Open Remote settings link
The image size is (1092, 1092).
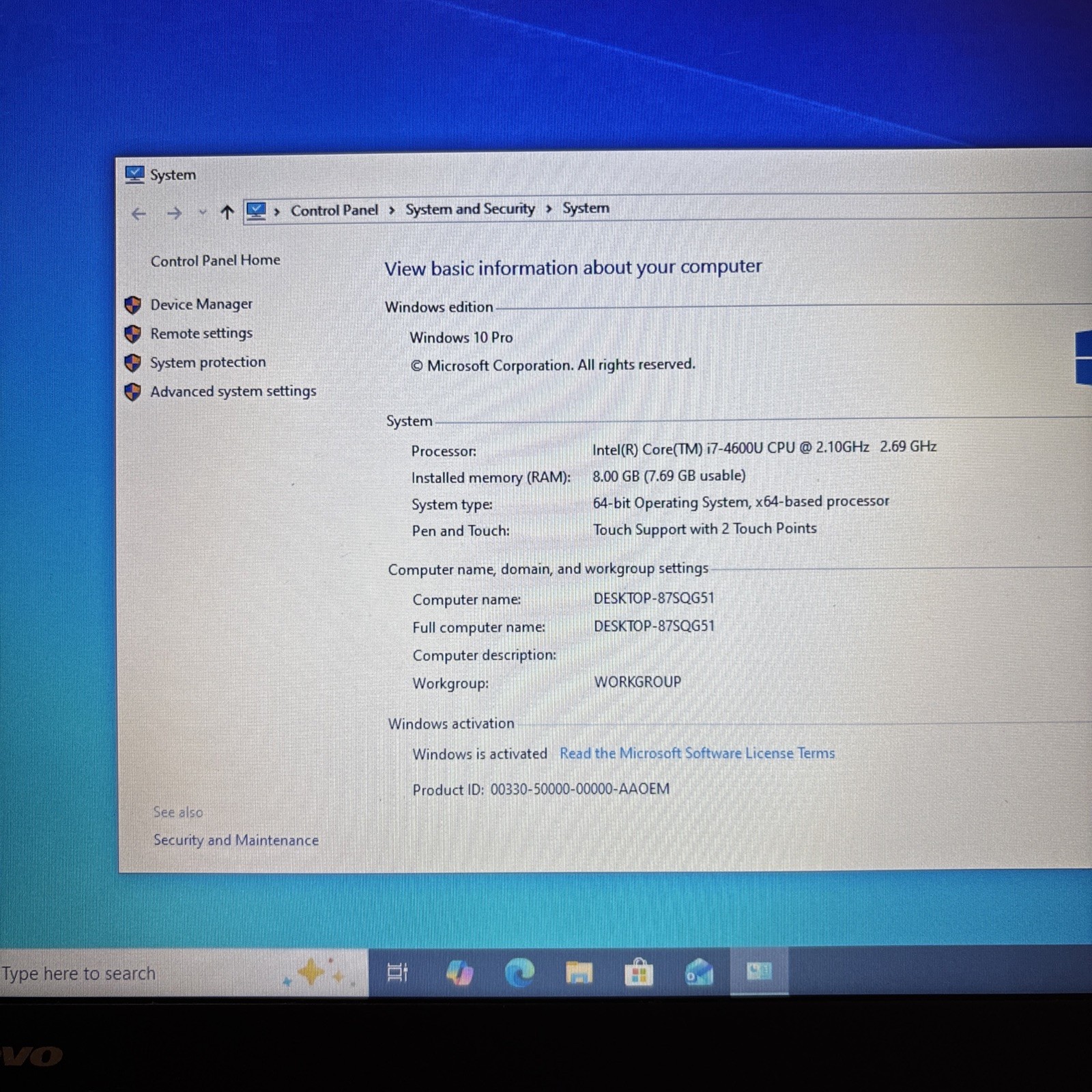201,334
